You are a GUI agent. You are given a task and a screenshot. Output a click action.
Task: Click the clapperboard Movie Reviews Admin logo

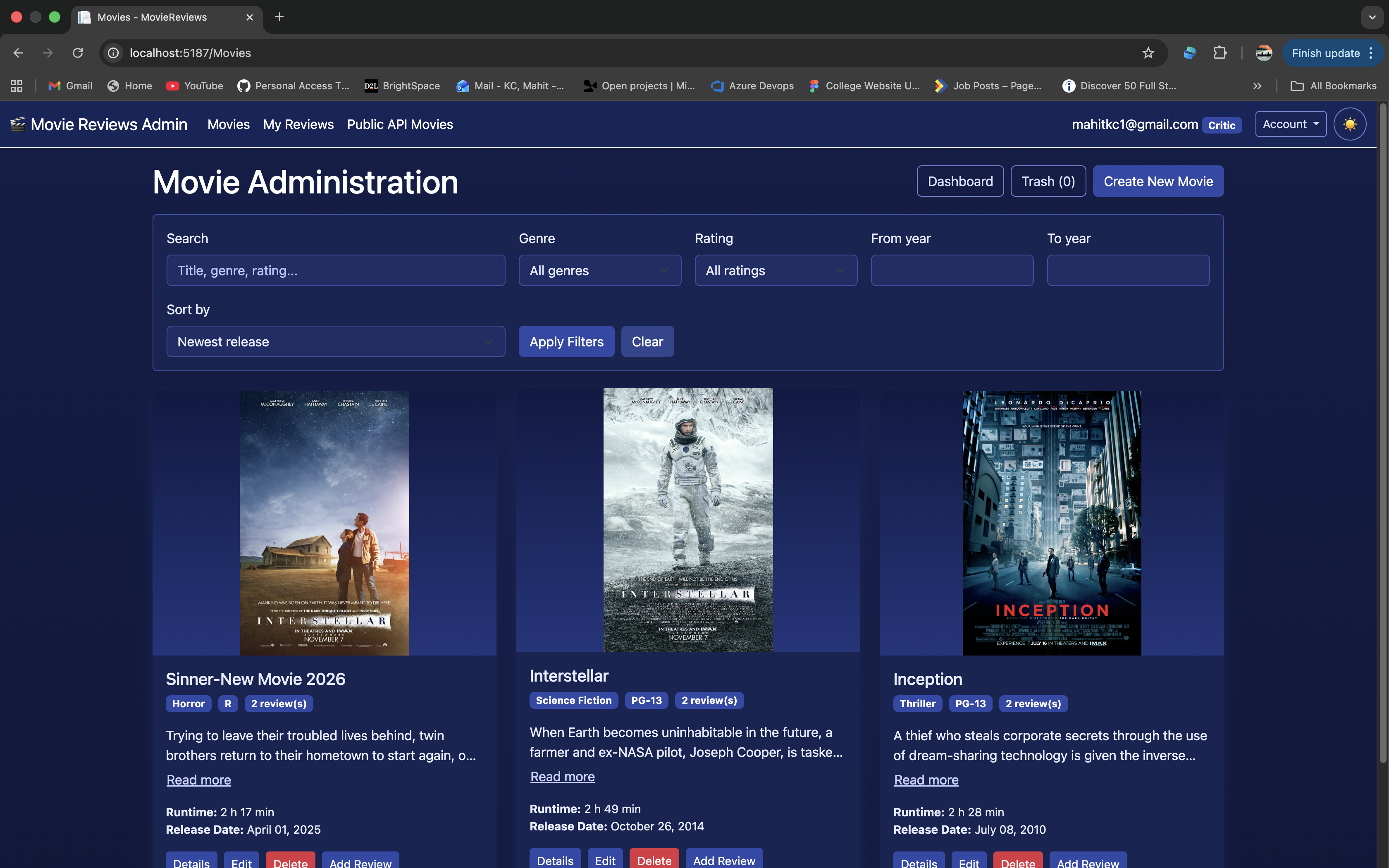(99, 124)
